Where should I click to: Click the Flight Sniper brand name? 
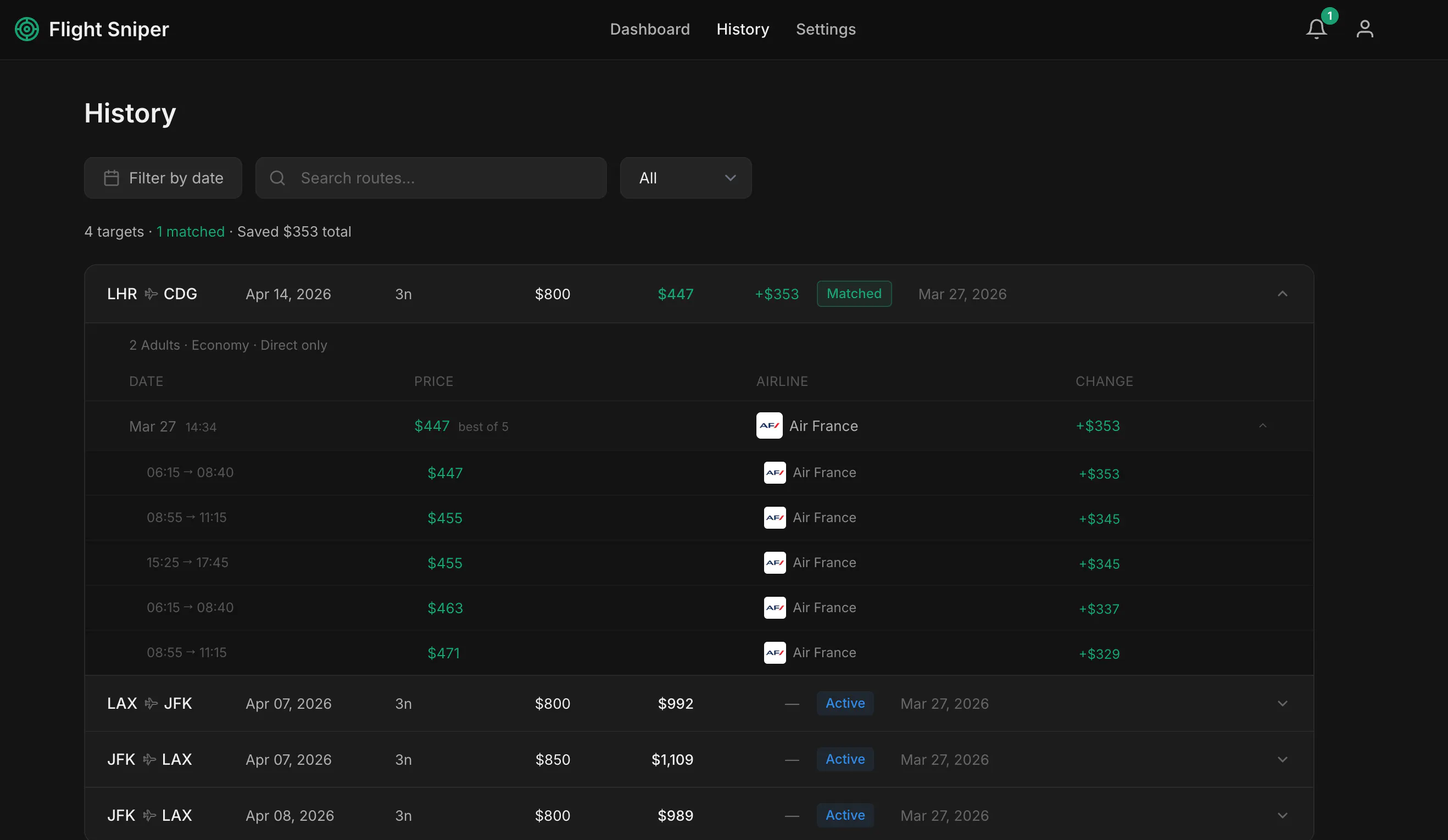[109, 29]
